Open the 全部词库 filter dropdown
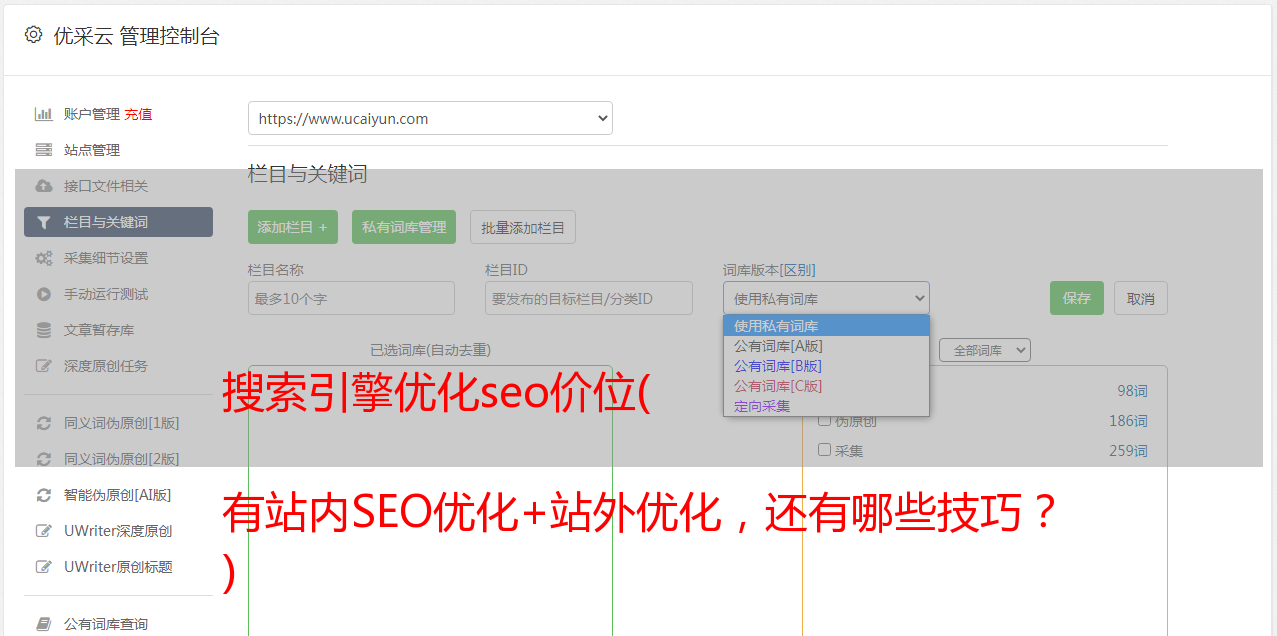Viewport: 1277px width, 636px height. click(985, 350)
